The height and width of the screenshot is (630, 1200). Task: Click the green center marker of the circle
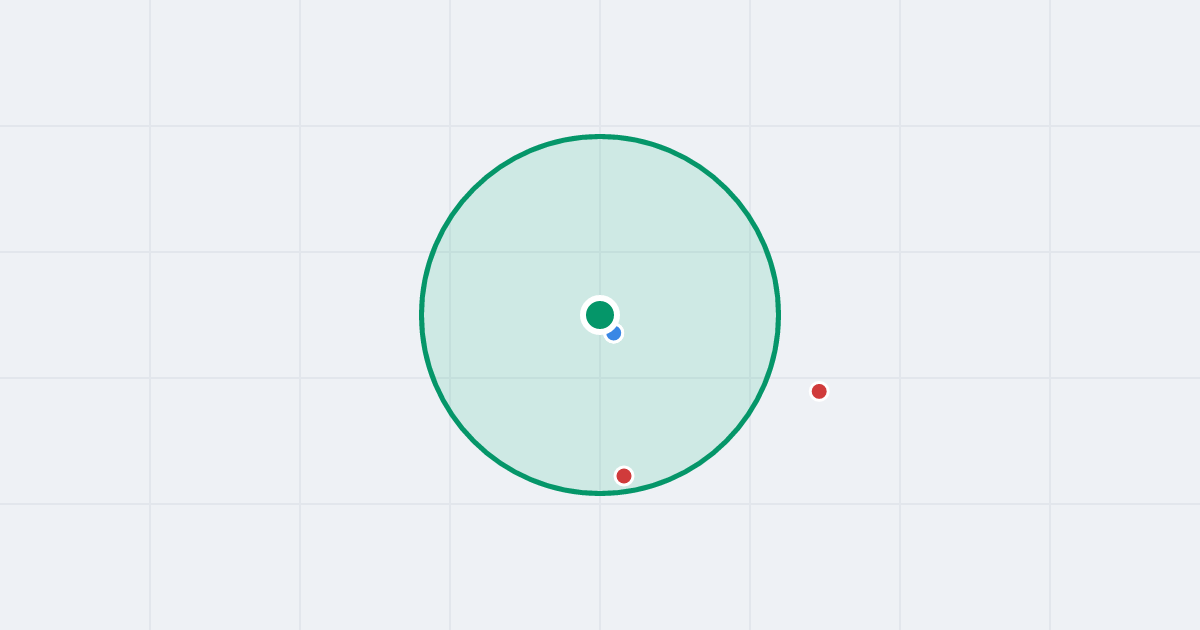click(x=600, y=315)
